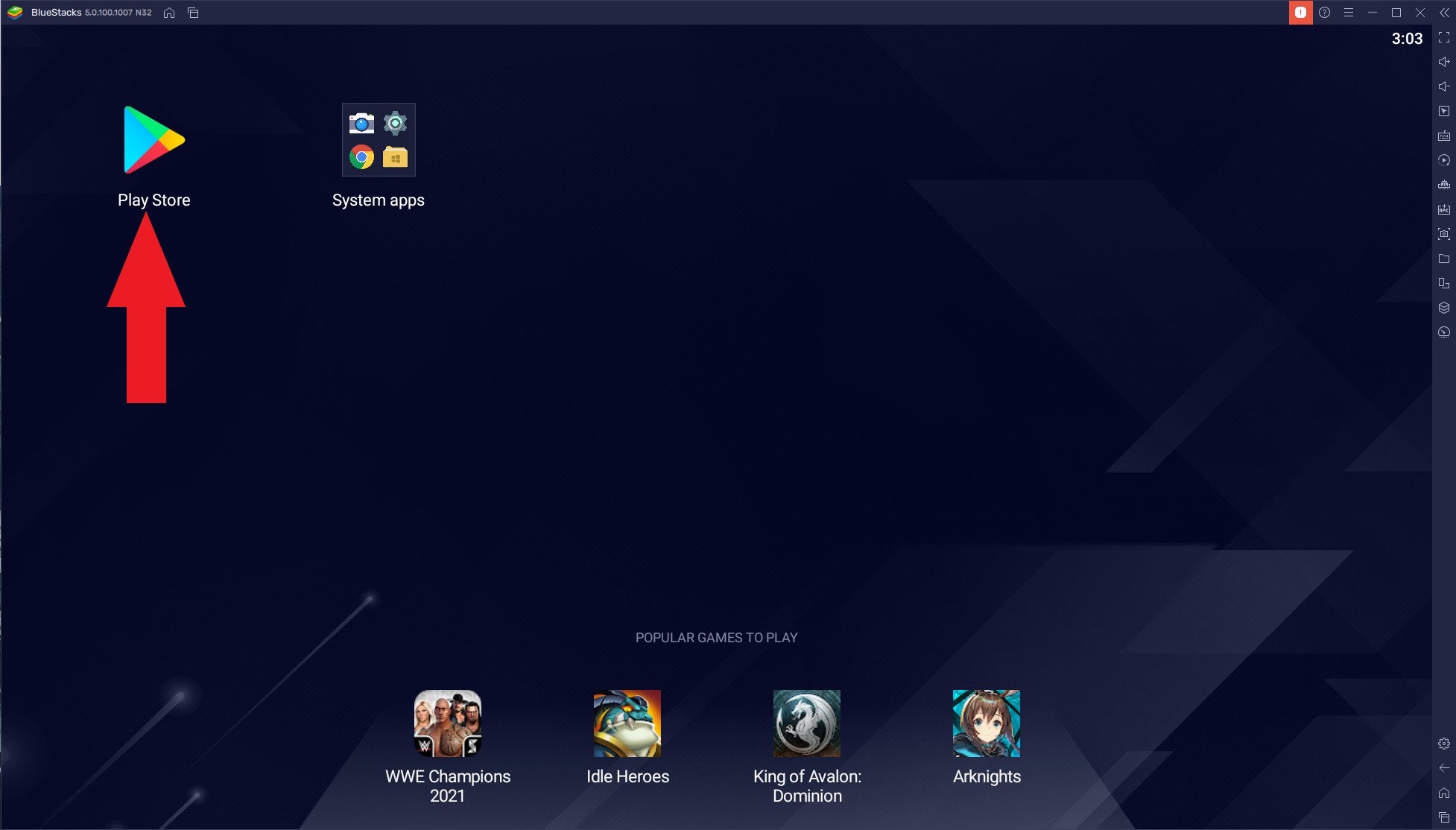The width and height of the screenshot is (1456, 830).
Task: Open BlueStacks settings gear icon
Action: point(1443,744)
